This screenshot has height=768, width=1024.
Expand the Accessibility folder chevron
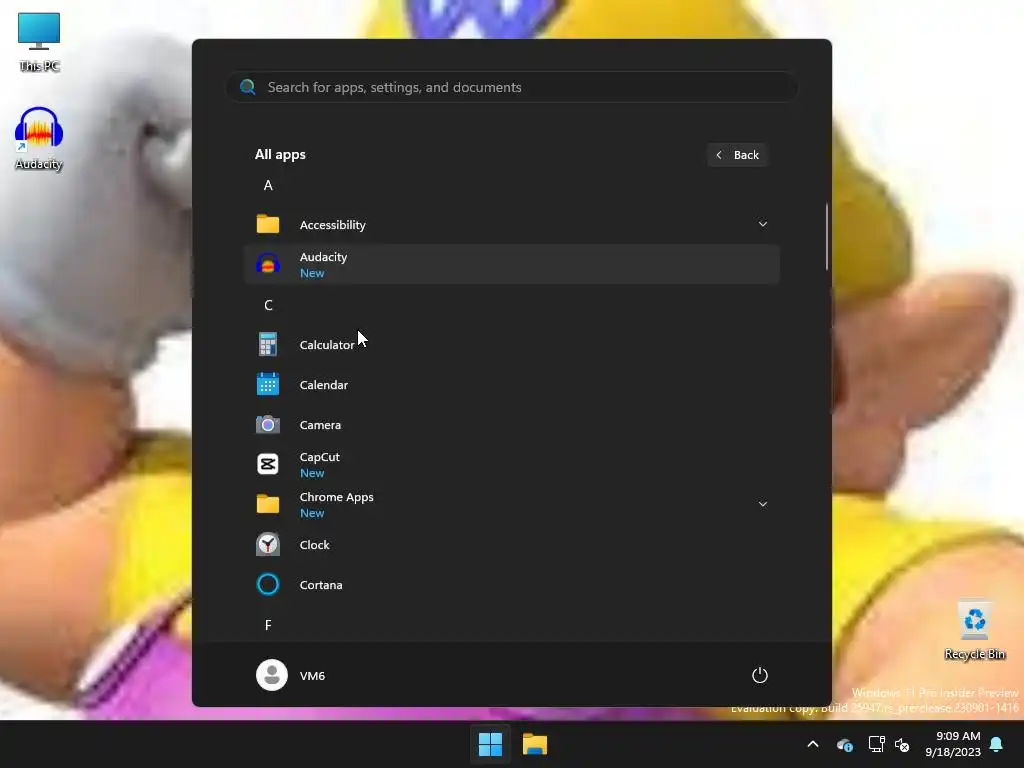click(762, 224)
